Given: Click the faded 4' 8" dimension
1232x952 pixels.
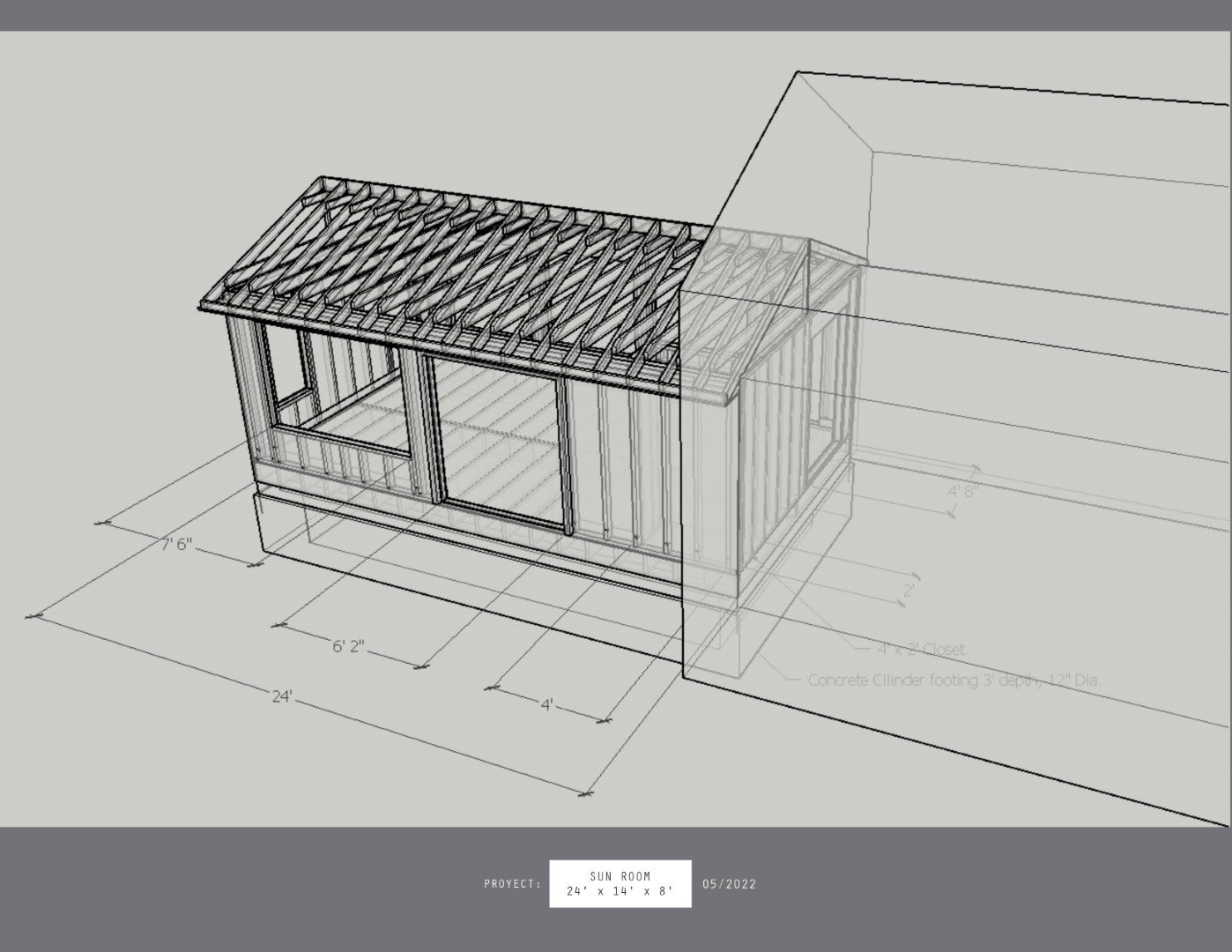Looking at the screenshot, I should pyautogui.click(x=962, y=490).
